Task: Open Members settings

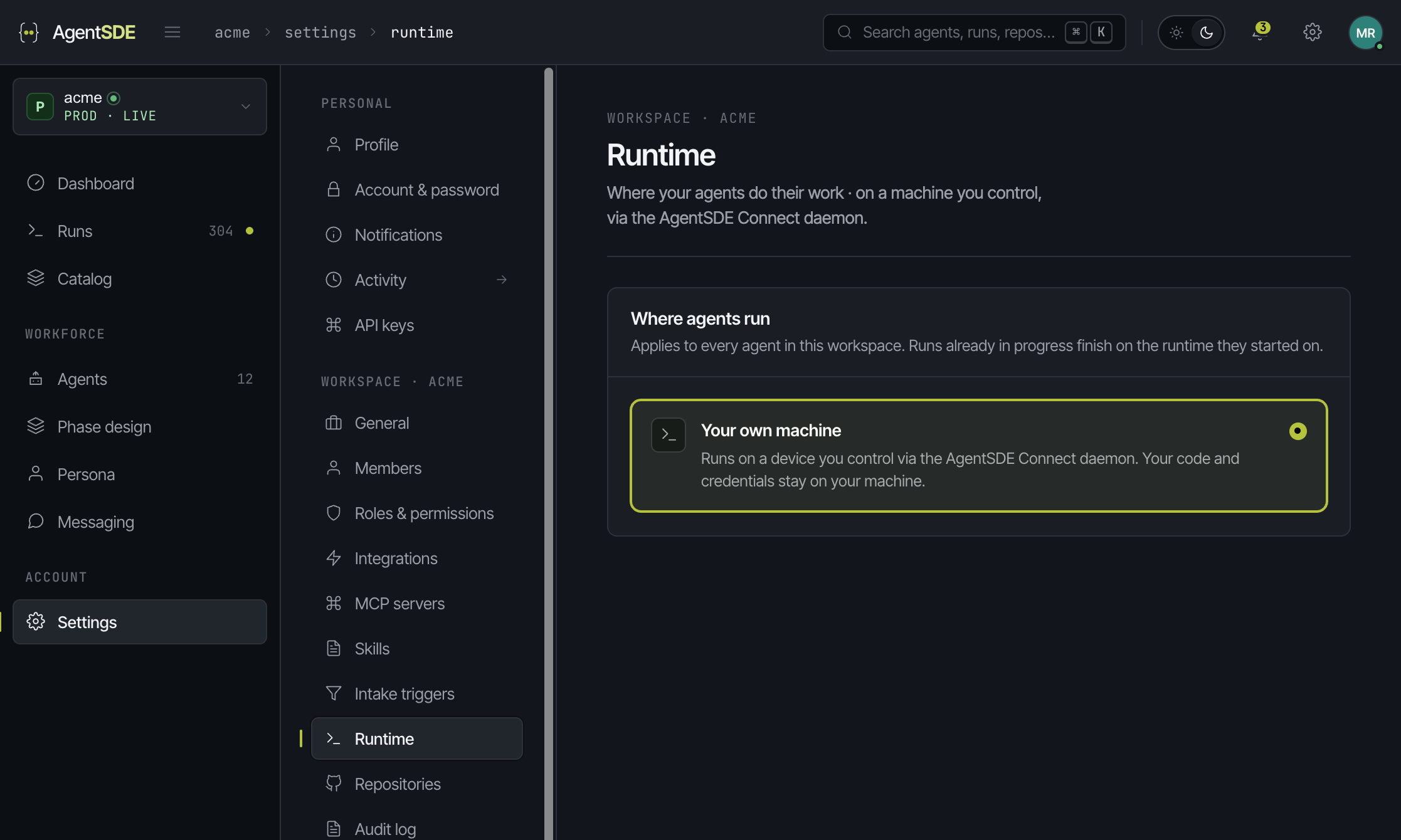Action: click(417, 468)
